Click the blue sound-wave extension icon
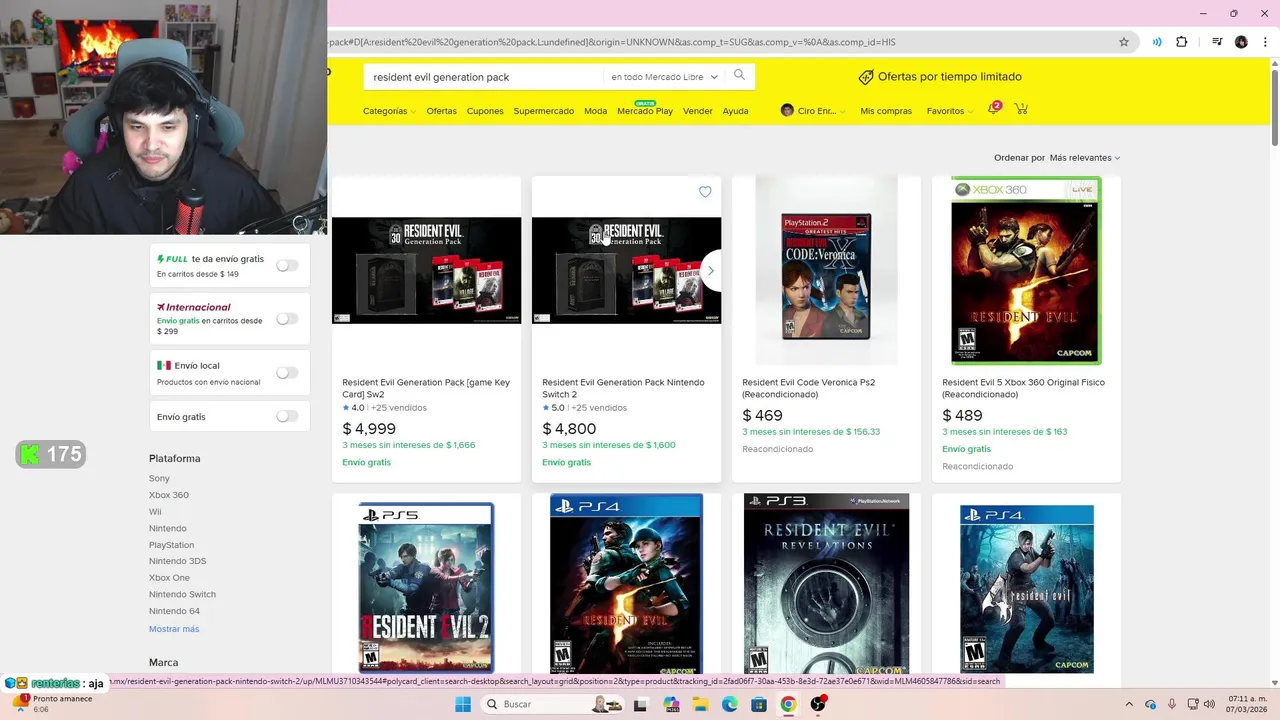The width and height of the screenshot is (1280, 720). (1157, 42)
